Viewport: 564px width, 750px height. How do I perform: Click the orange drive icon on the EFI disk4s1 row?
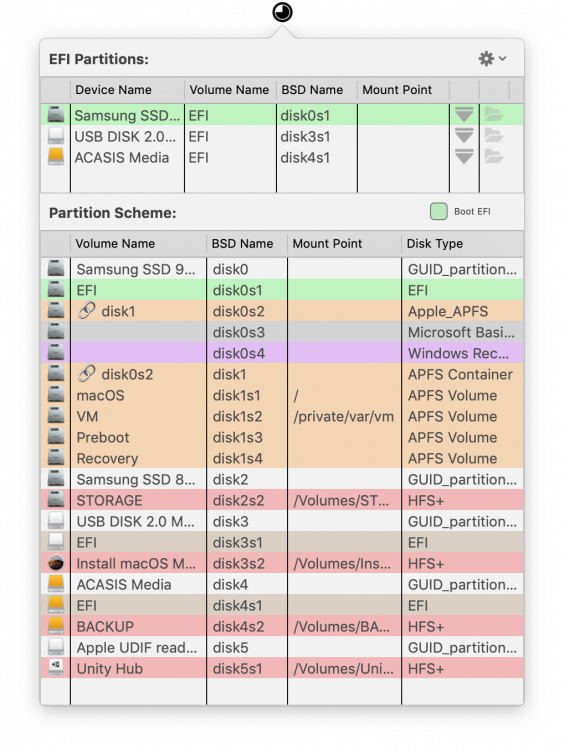56,606
